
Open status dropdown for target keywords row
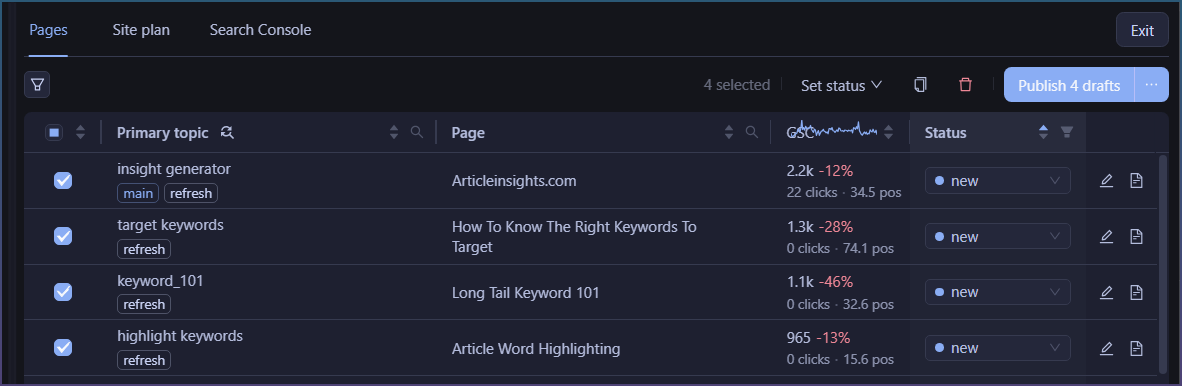[997, 237]
